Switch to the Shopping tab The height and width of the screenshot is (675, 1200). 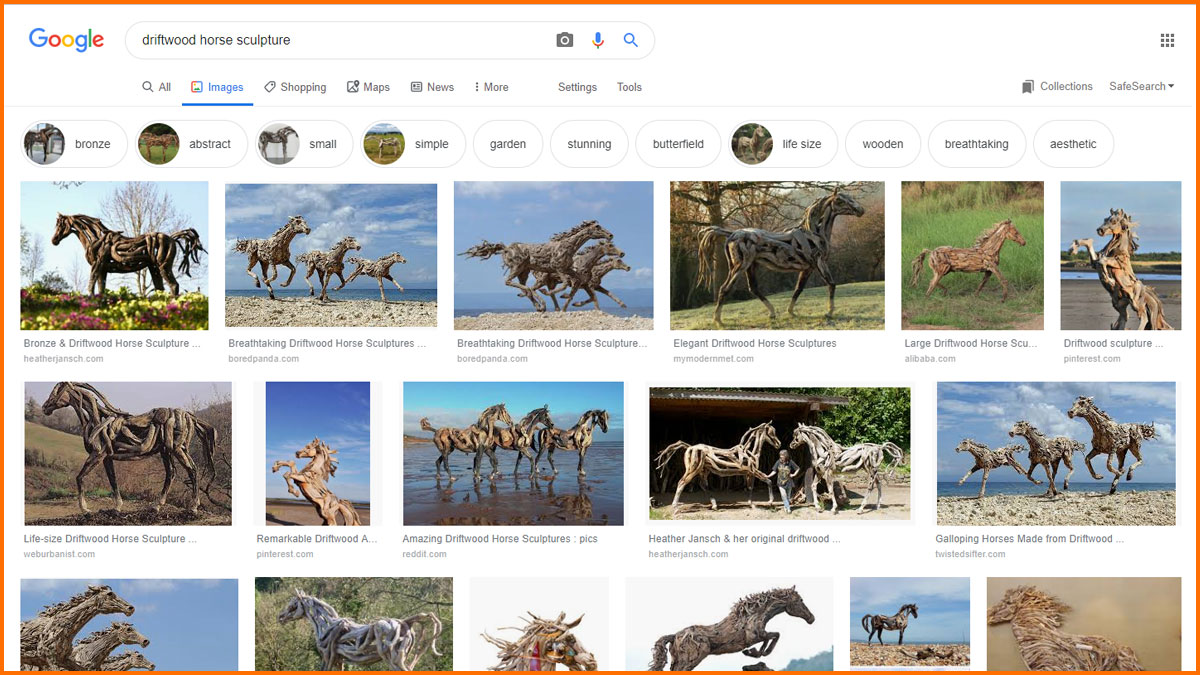click(x=295, y=87)
